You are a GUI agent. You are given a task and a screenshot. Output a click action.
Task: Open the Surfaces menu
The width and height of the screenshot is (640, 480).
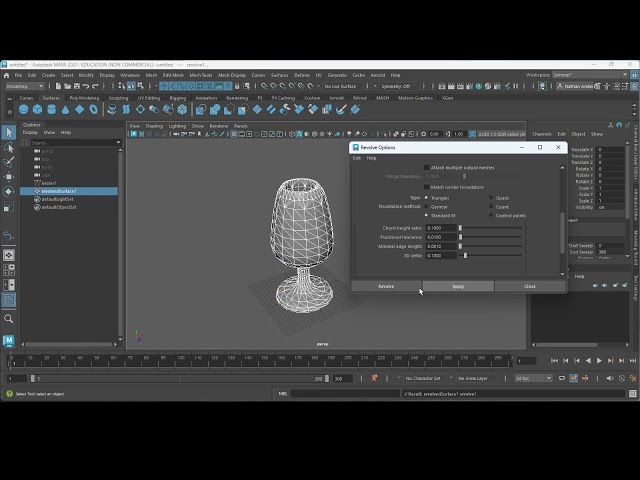click(280, 75)
